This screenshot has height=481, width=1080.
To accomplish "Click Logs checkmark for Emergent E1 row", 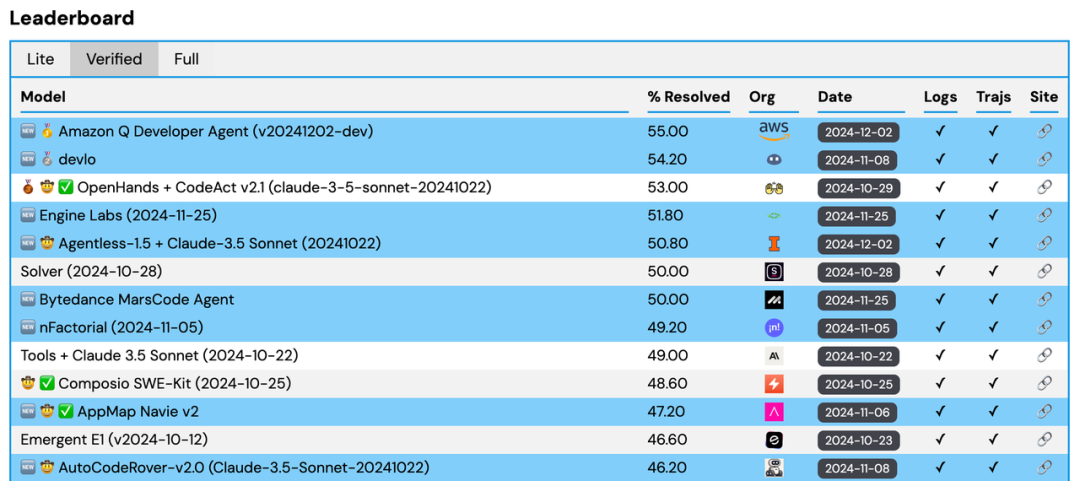I will [940, 439].
